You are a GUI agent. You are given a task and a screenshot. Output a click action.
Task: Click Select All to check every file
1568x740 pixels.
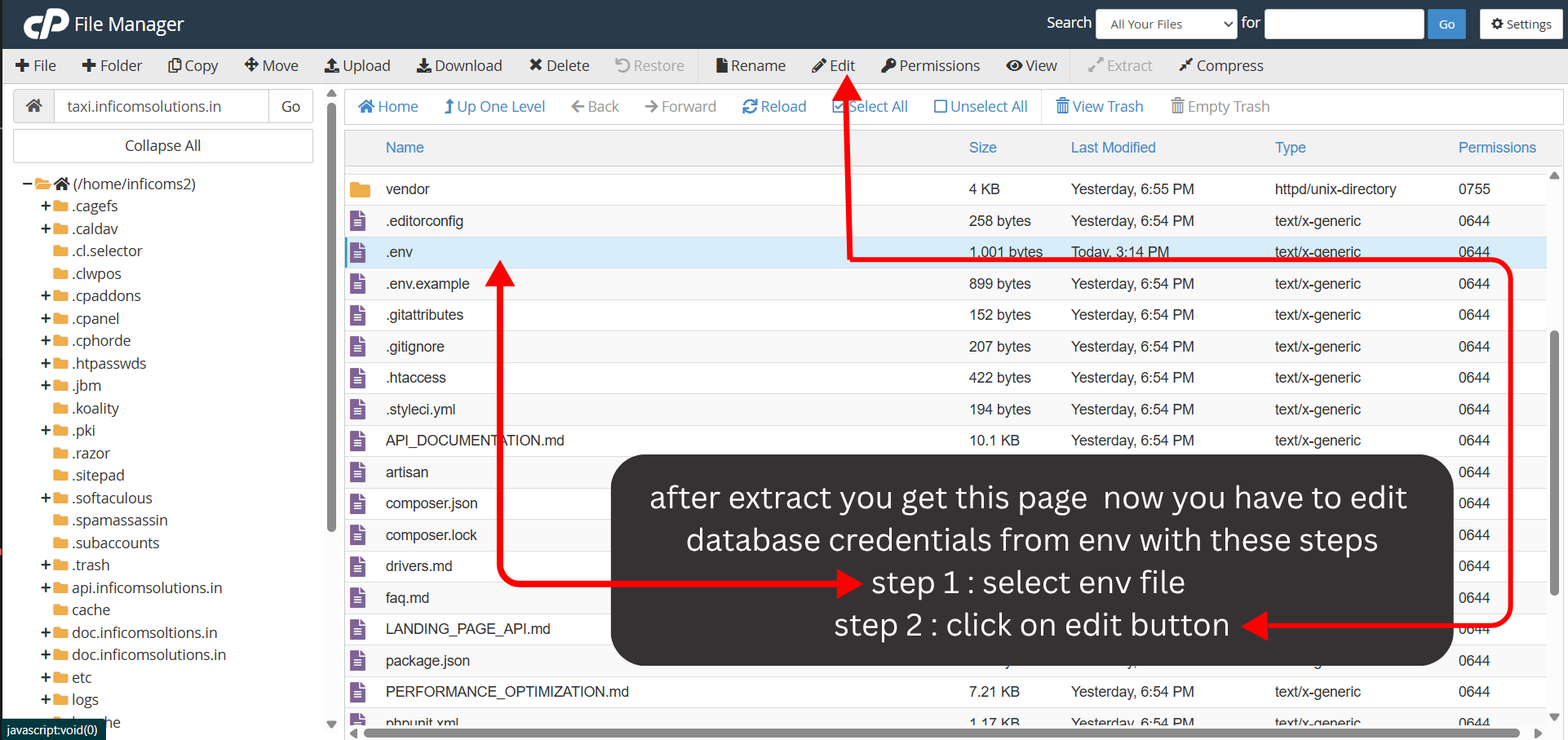(x=870, y=106)
